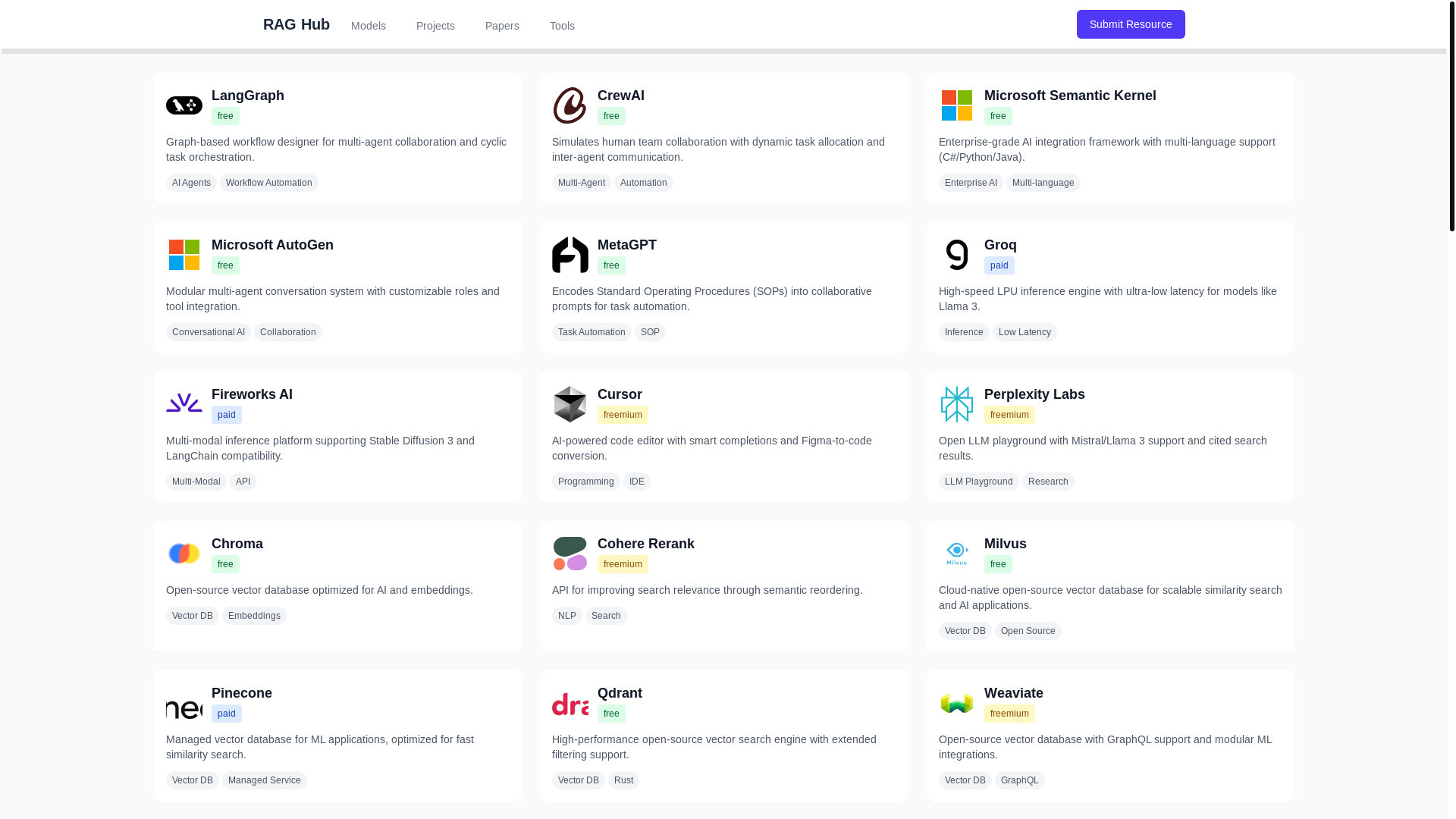
Task: Click the AI Agents tag
Action: coord(191,183)
